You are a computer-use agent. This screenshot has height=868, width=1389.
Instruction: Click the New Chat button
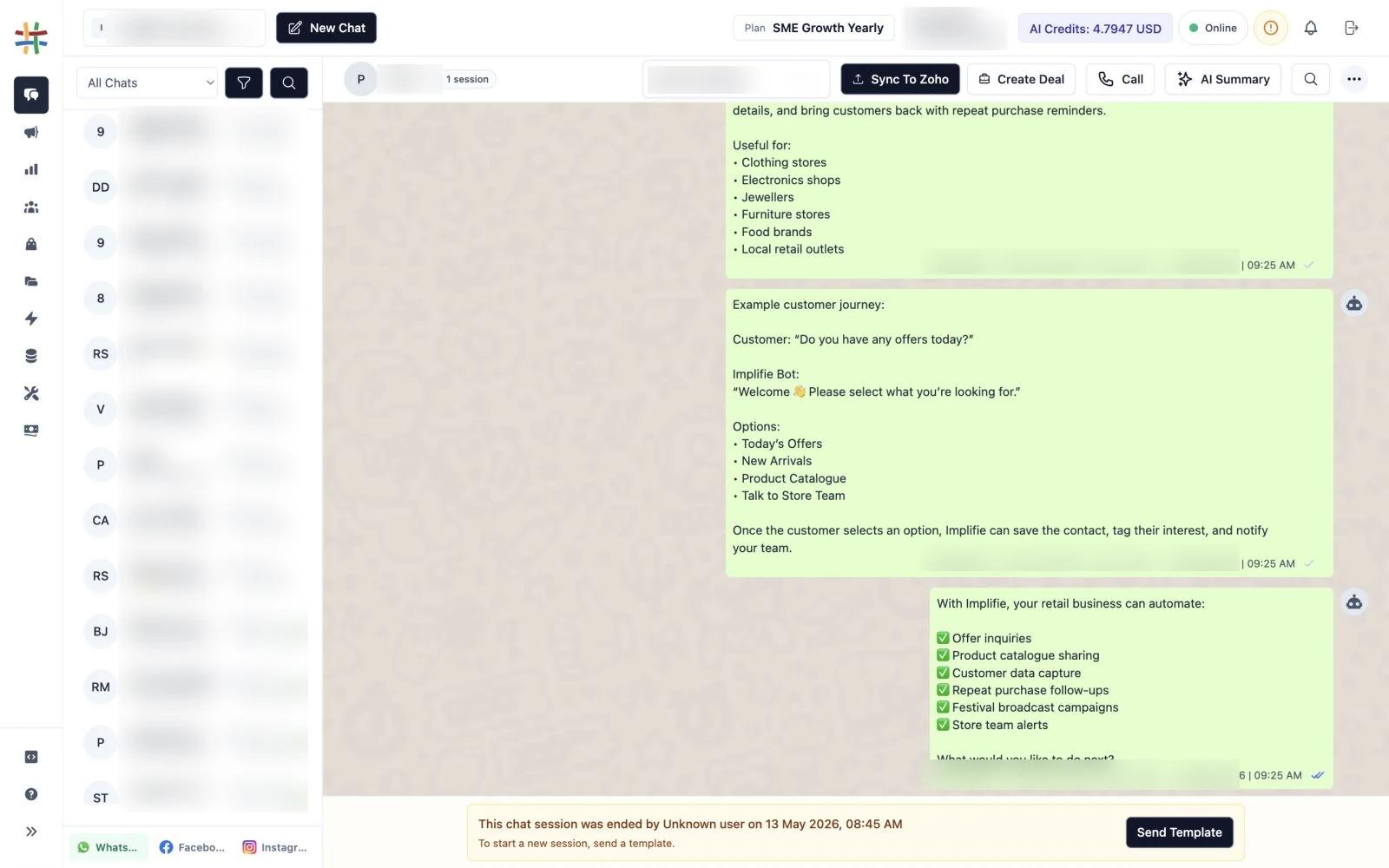[326, 28]
